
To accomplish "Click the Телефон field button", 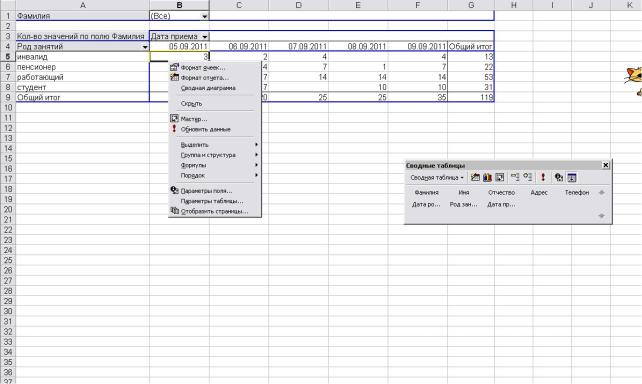I will pyautogui.click(x=576, y=192).
